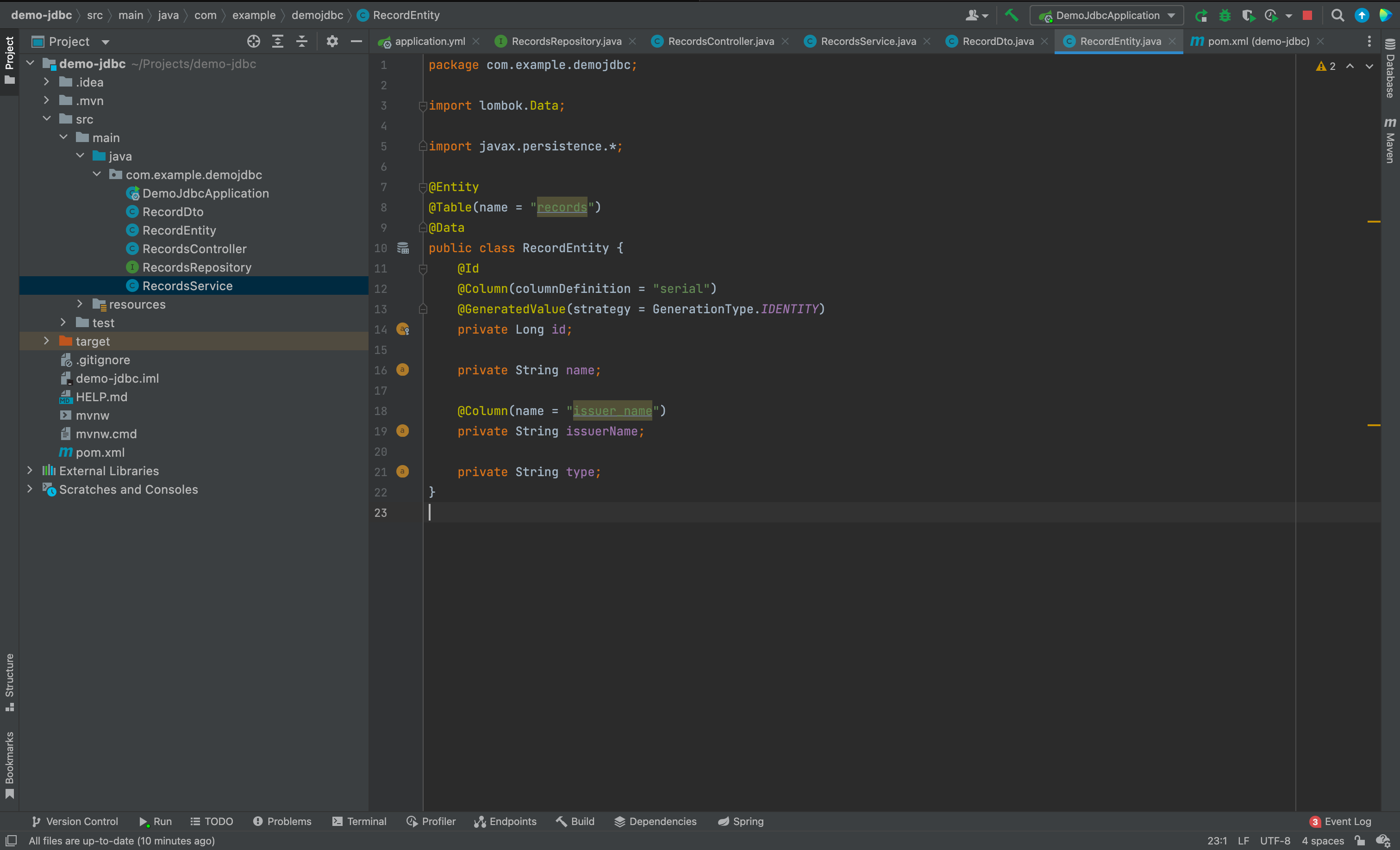Click the code-with-me user icon
1400x850 pixels.
click(x=976, y=15)
